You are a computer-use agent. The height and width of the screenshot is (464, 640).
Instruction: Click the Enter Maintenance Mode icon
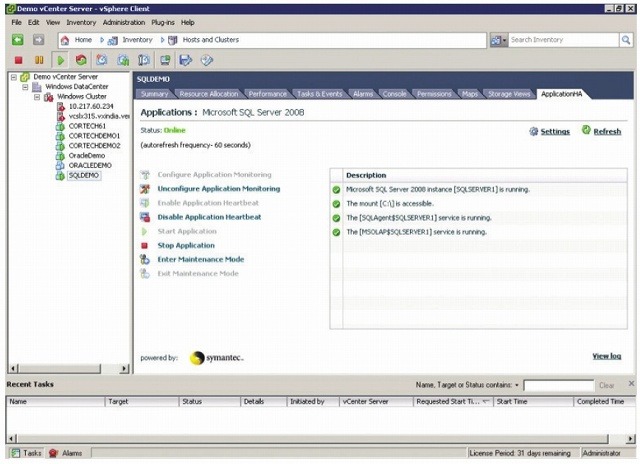145,260
